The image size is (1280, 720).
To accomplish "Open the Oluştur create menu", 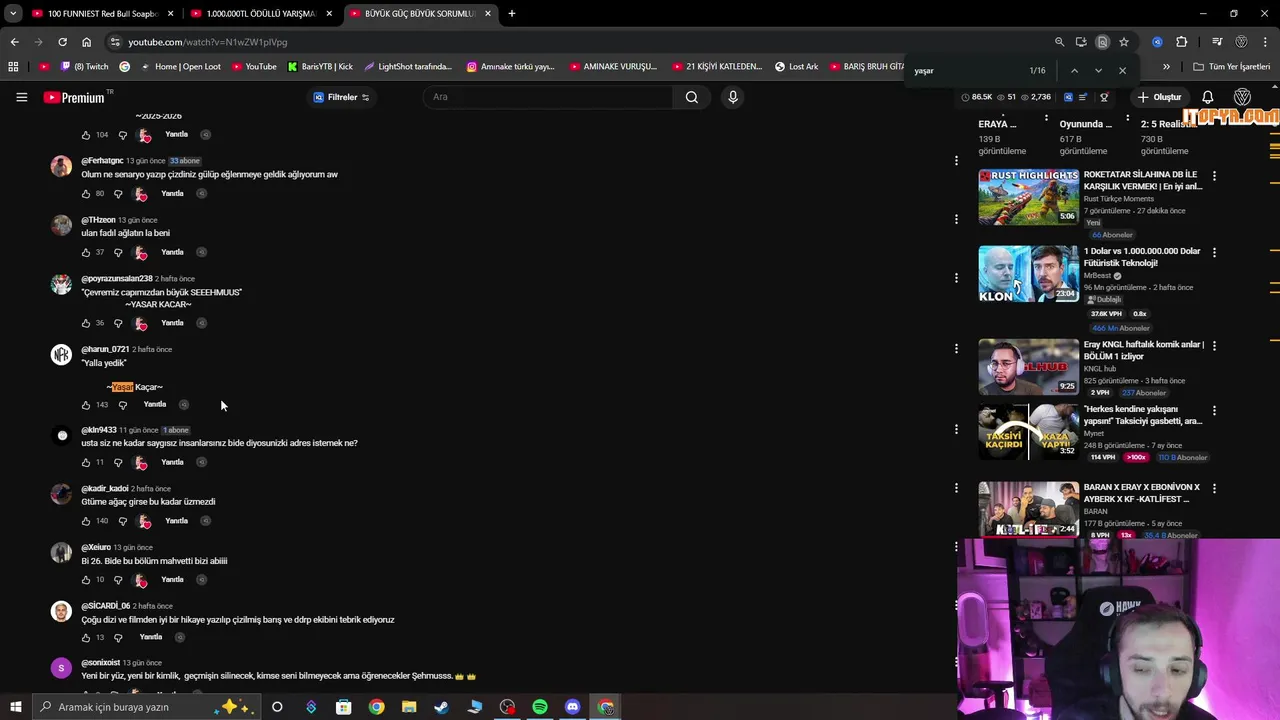I will click(x=1159, y=97).
